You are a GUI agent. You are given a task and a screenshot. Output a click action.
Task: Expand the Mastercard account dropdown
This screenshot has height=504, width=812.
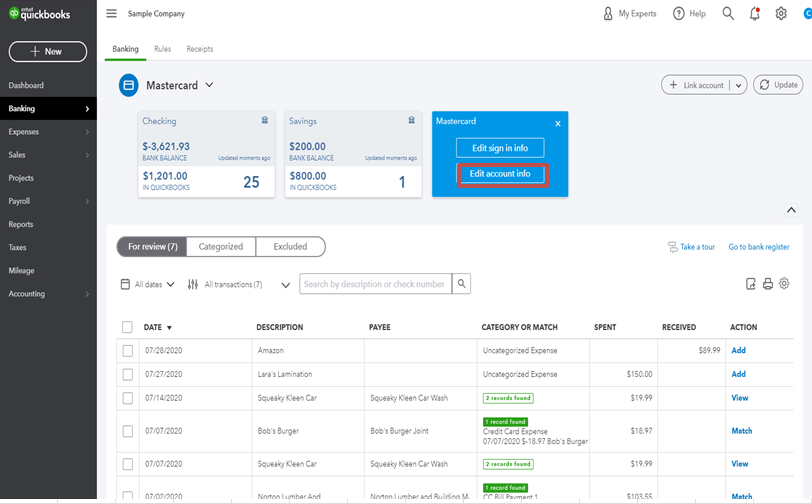pos(209,85)
